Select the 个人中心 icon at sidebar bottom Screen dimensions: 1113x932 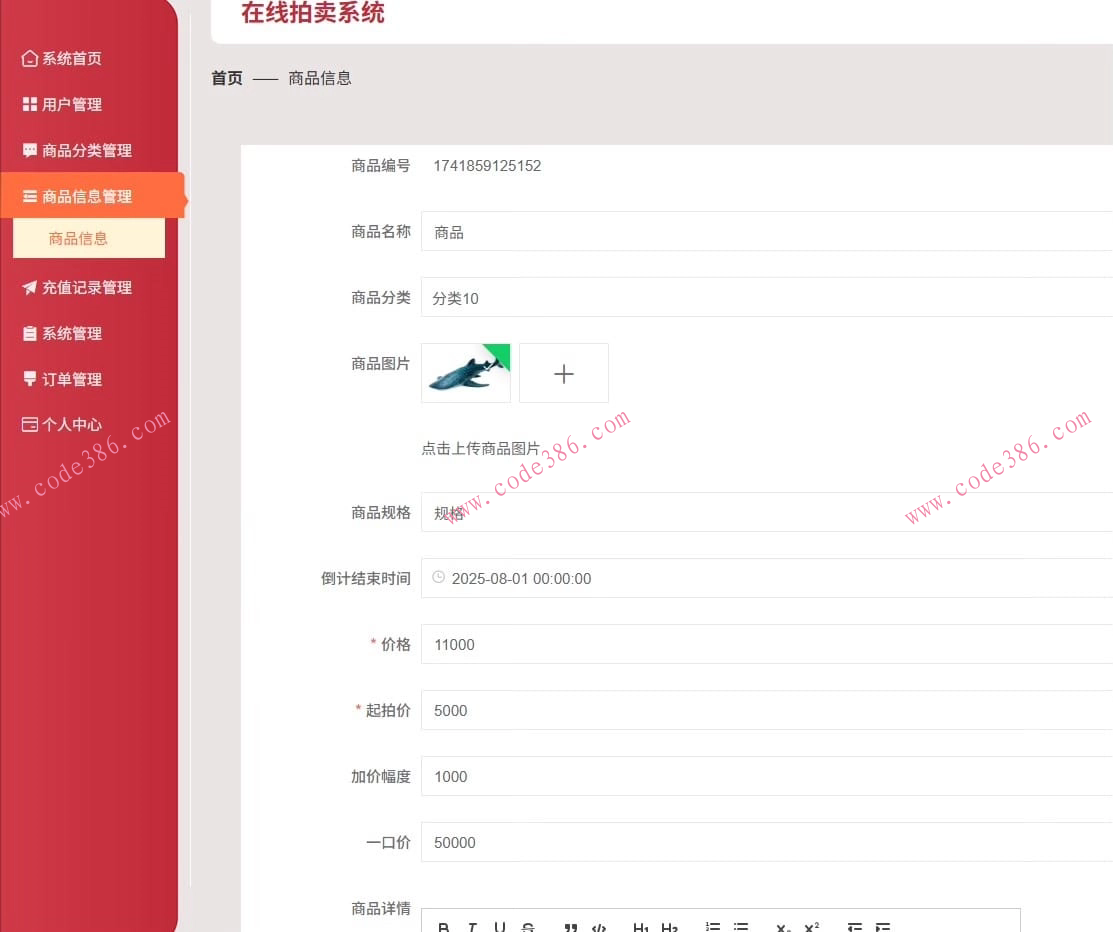click(31, 425)
